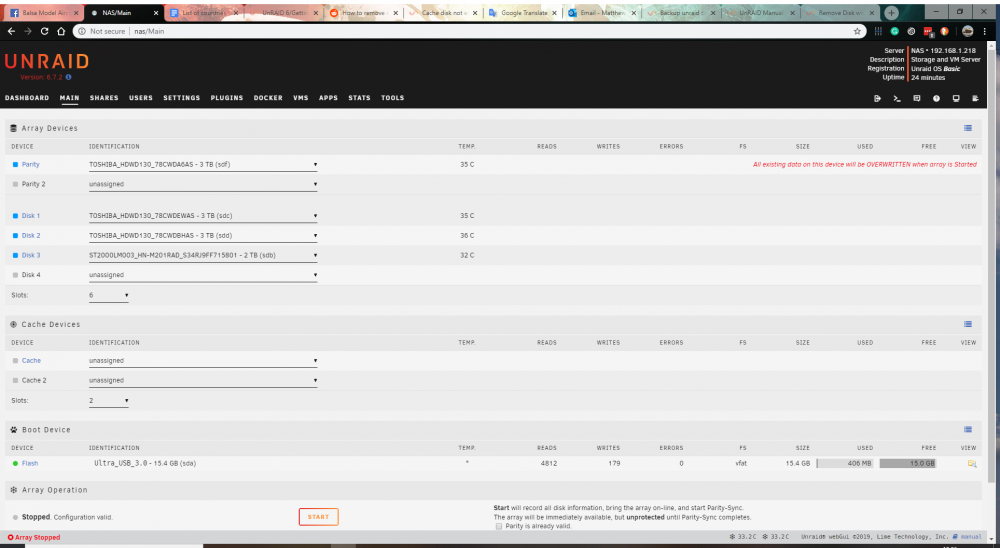Click the Flash free space bar 15.0 GB
Screen dimensions: 1000x548
pyautogui.click(x=908, y=464)
